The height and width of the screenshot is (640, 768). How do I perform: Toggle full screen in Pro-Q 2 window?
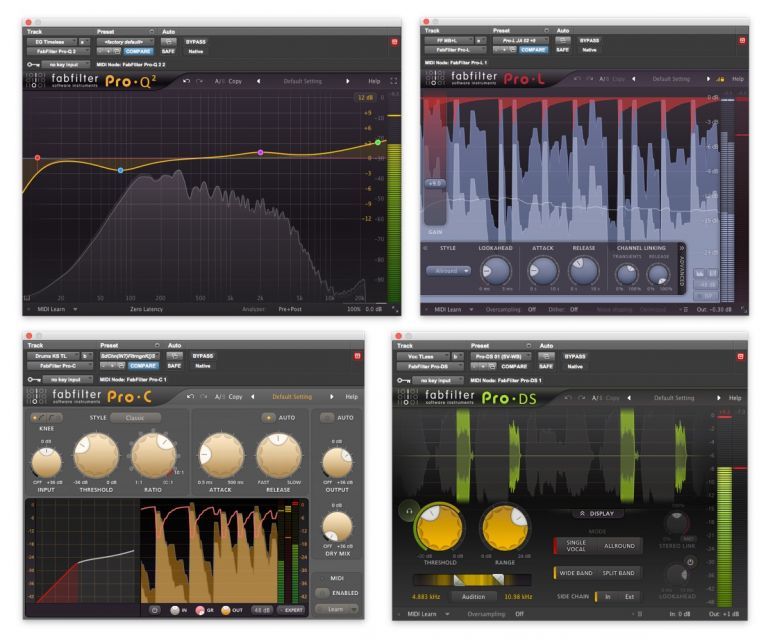[x=393, y=81]
